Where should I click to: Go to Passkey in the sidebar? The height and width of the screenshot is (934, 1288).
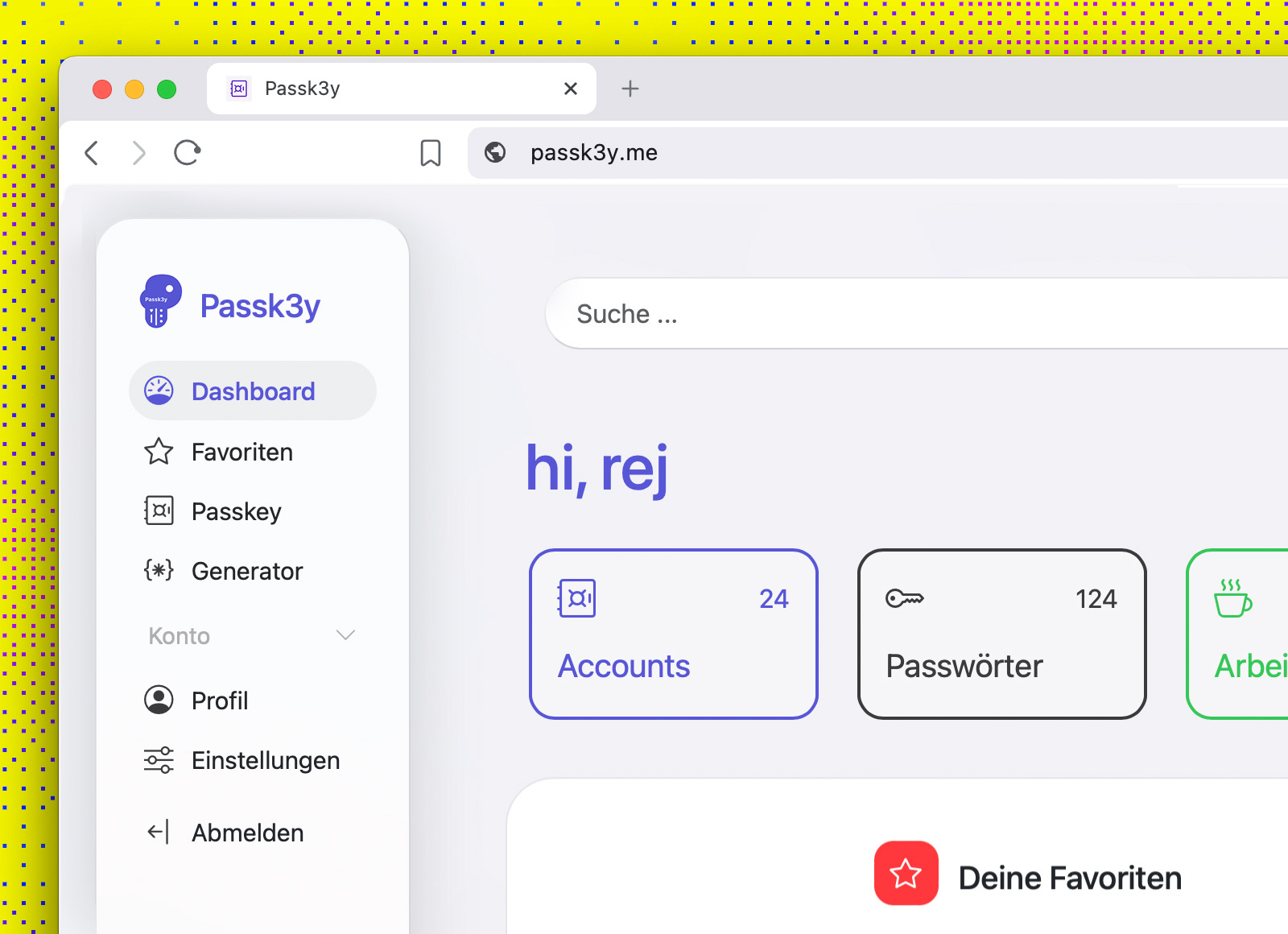coord(253,511)
